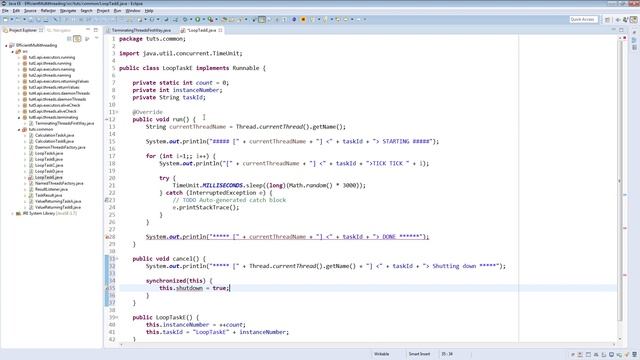Collapse the tut6.api.threads.terminating package
640x360 pixels.
tap(19, 118)
